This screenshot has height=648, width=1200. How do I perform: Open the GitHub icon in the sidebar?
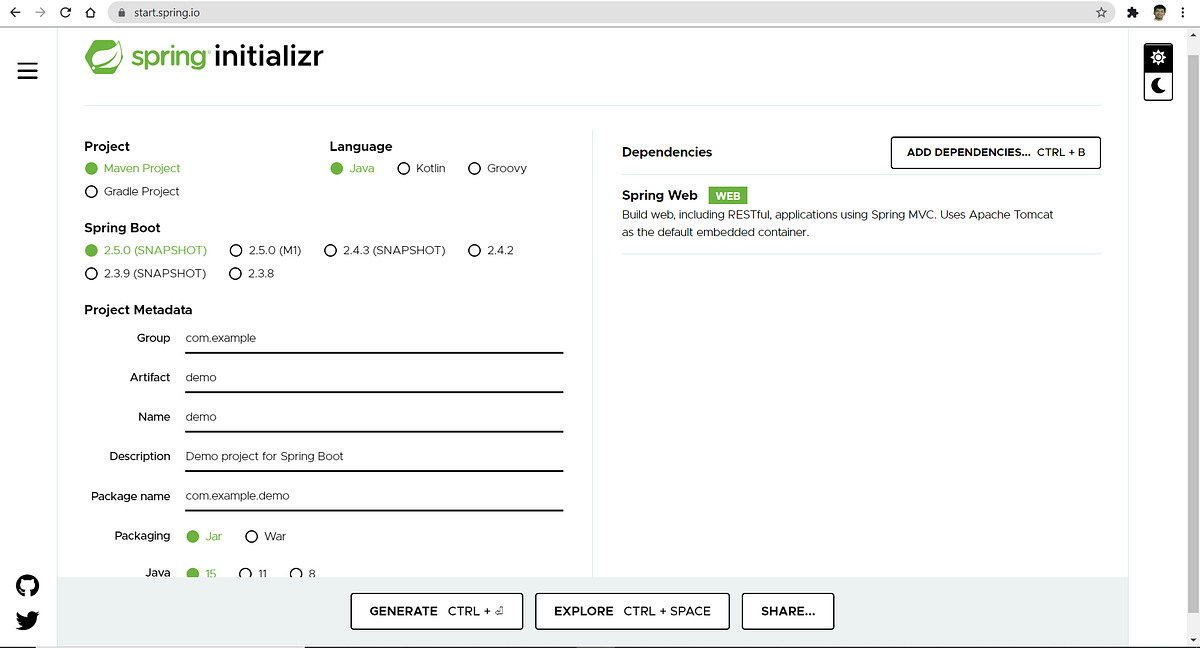(x=27, y=585)
